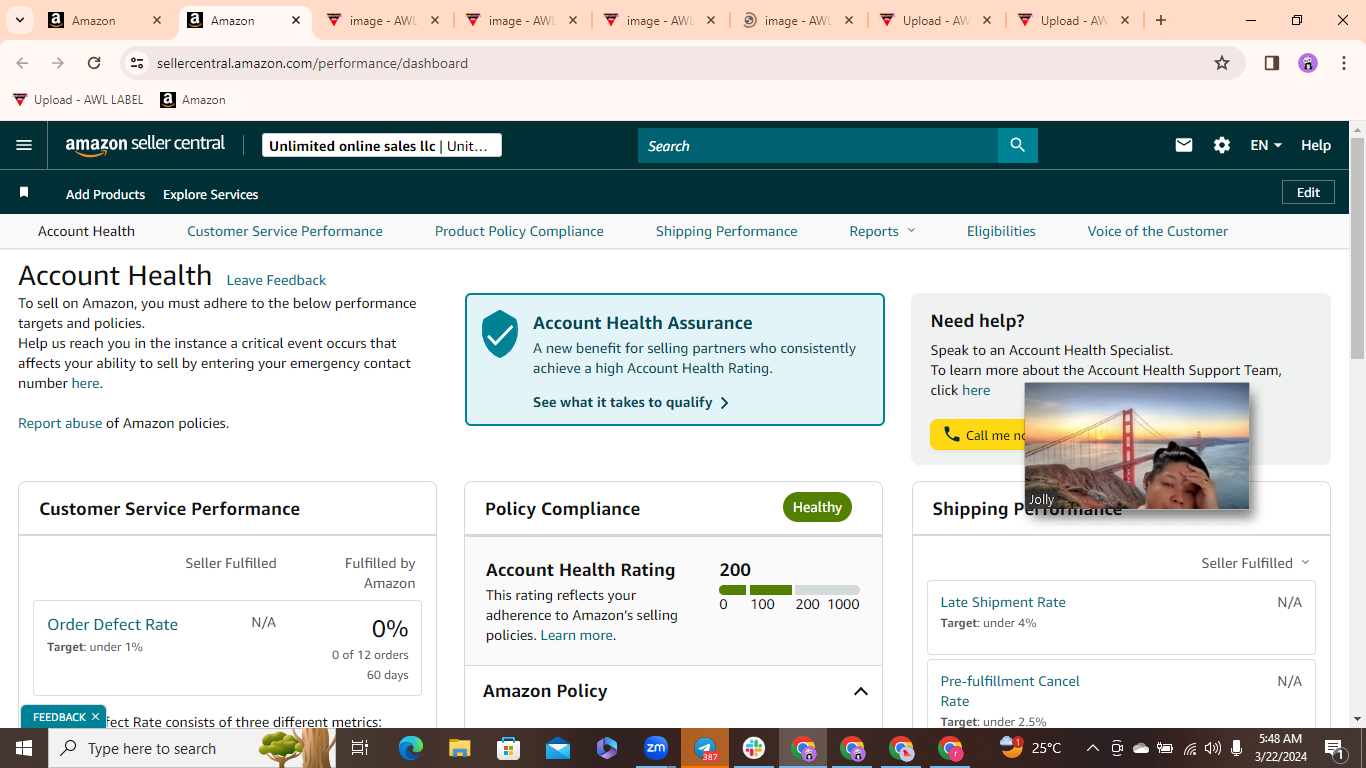Open Telegram from the taskbar
This screenshot has width=1366, height=768.
(705, 748)
